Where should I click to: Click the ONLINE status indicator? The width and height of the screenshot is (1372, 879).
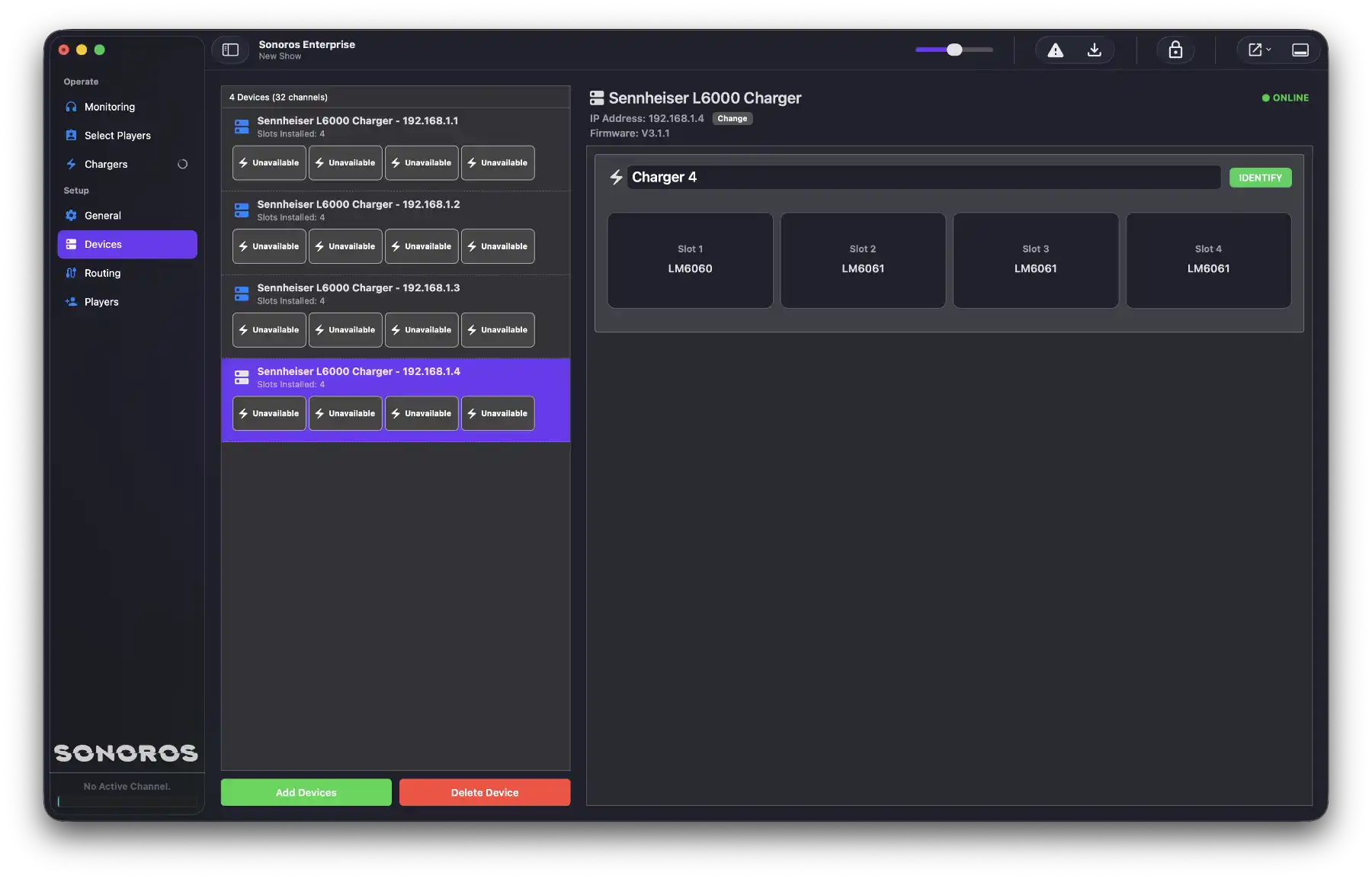coord(1285,98)
